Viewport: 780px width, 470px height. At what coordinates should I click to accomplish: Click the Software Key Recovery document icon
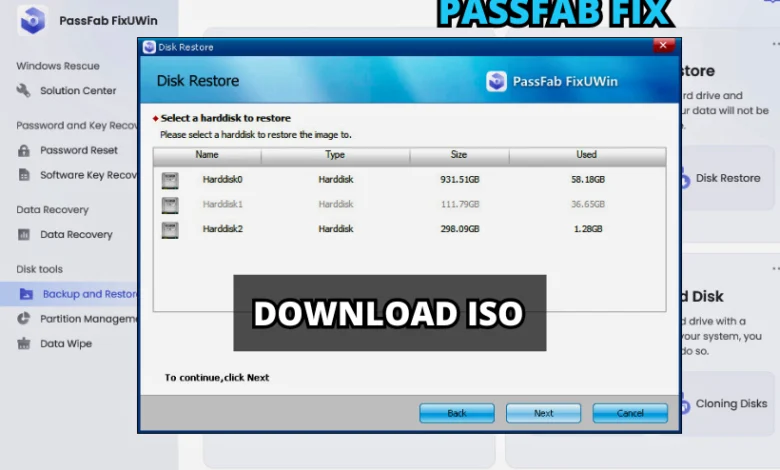click(24, 175)
